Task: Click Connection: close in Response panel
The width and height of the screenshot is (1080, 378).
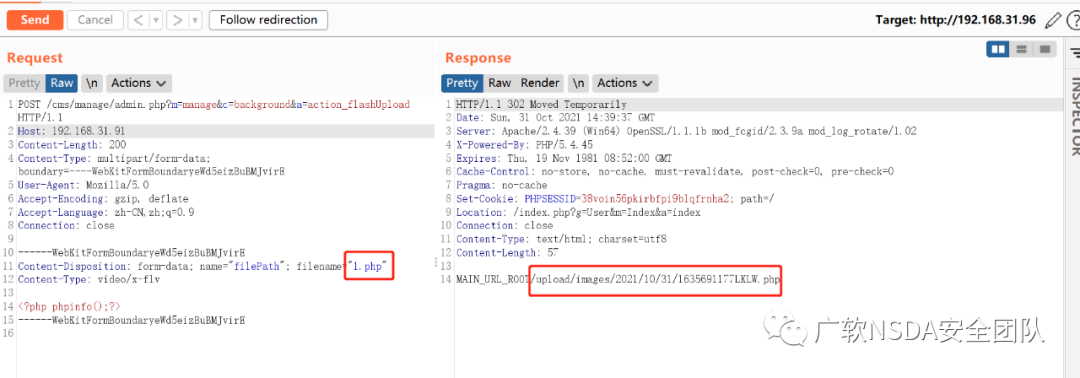Action: (x=504, y=225)
